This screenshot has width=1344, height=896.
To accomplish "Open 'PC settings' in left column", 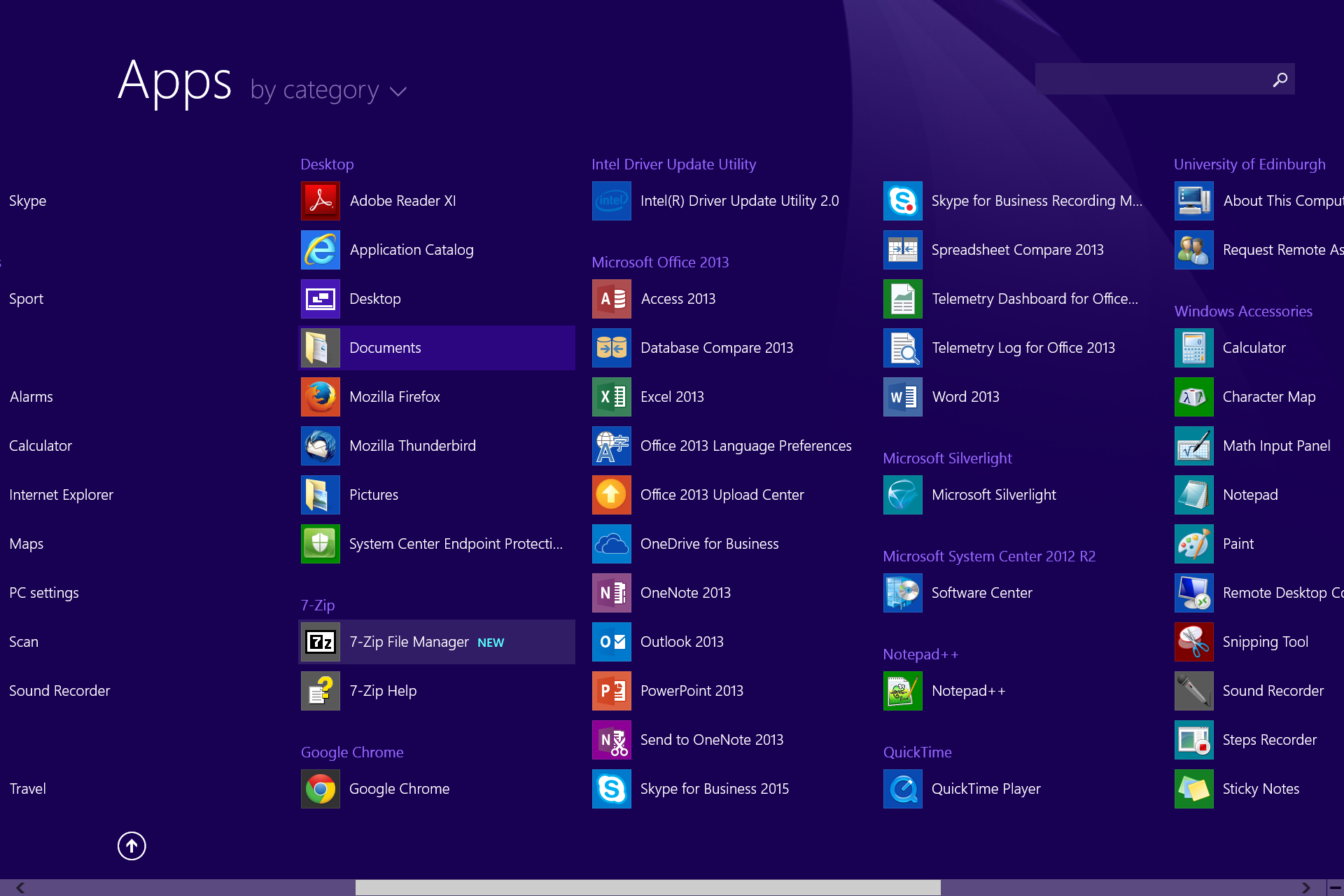I will pyautogui.click(x=44, y=593).
